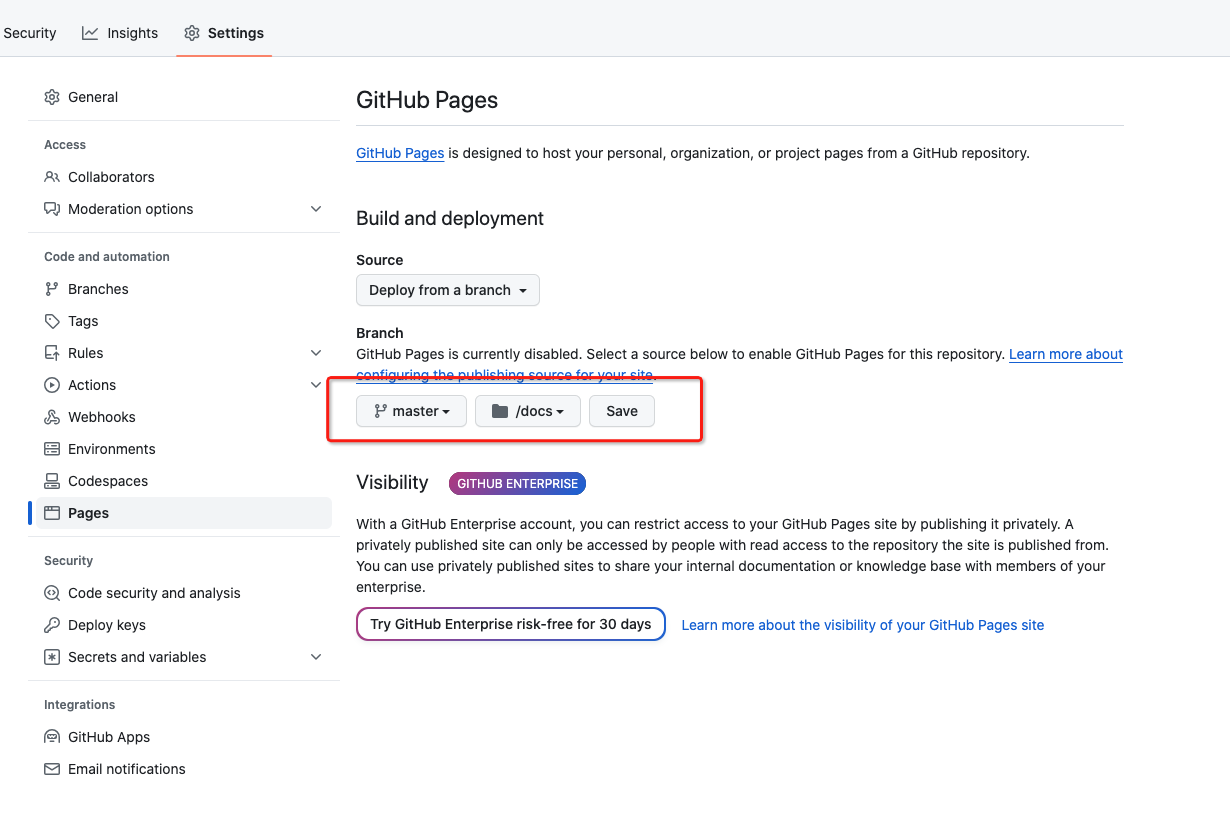Follow the GitHub Pages link in description
Screen dimensions: 1230x833
point(400,153)
